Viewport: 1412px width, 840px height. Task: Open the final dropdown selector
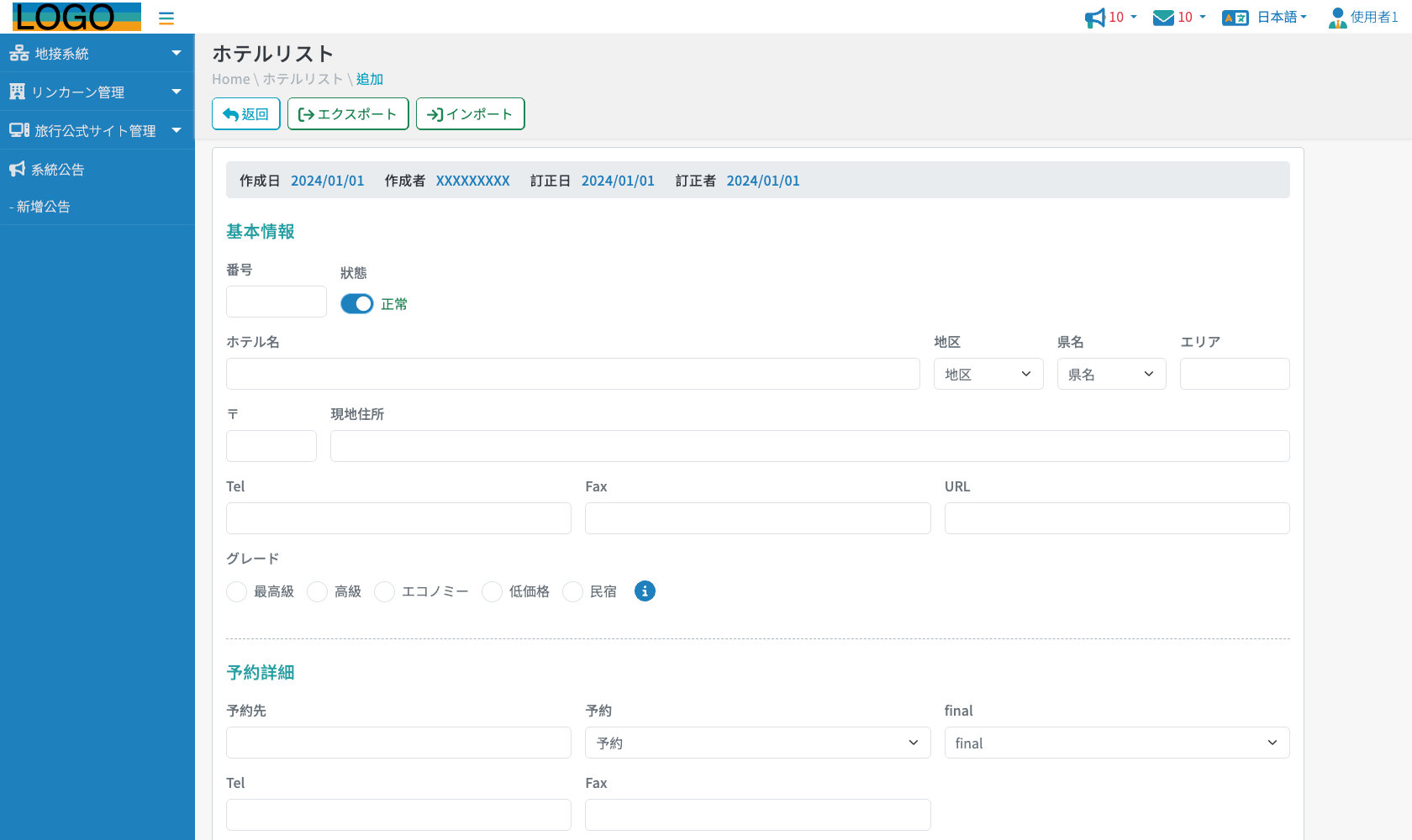click(1116, 743)
